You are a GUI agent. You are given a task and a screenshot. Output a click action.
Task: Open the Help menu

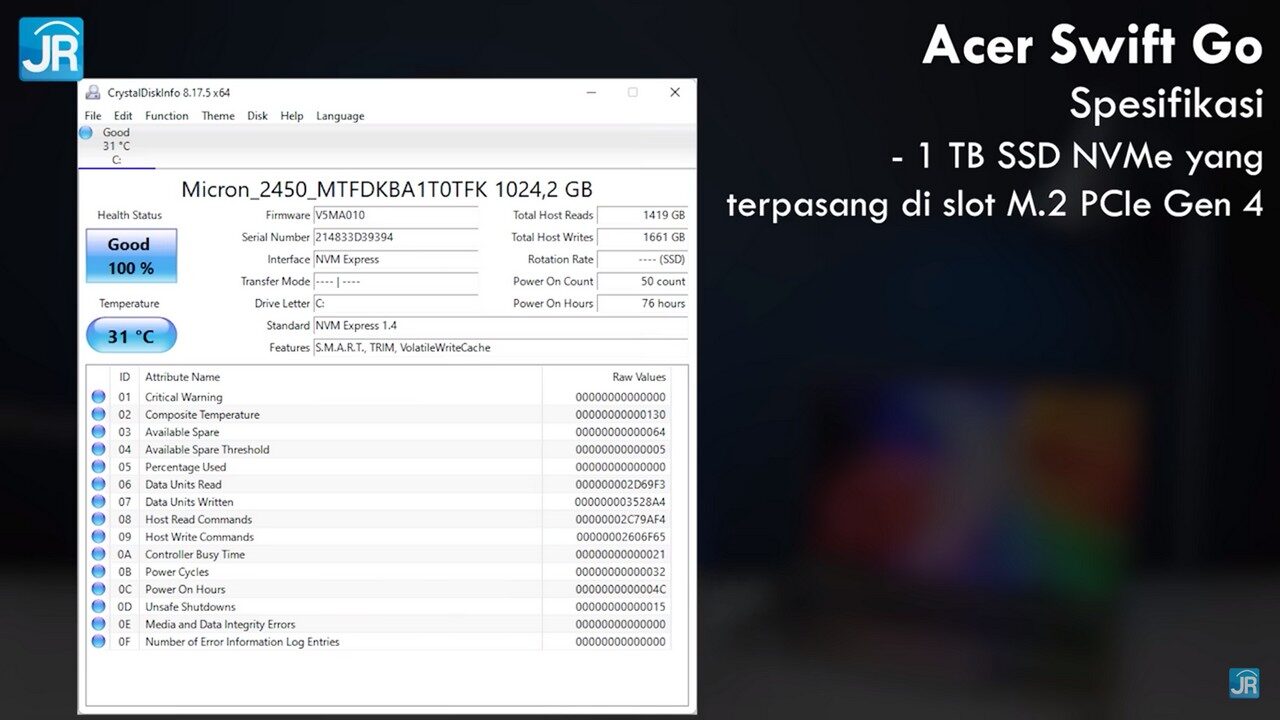291,116
